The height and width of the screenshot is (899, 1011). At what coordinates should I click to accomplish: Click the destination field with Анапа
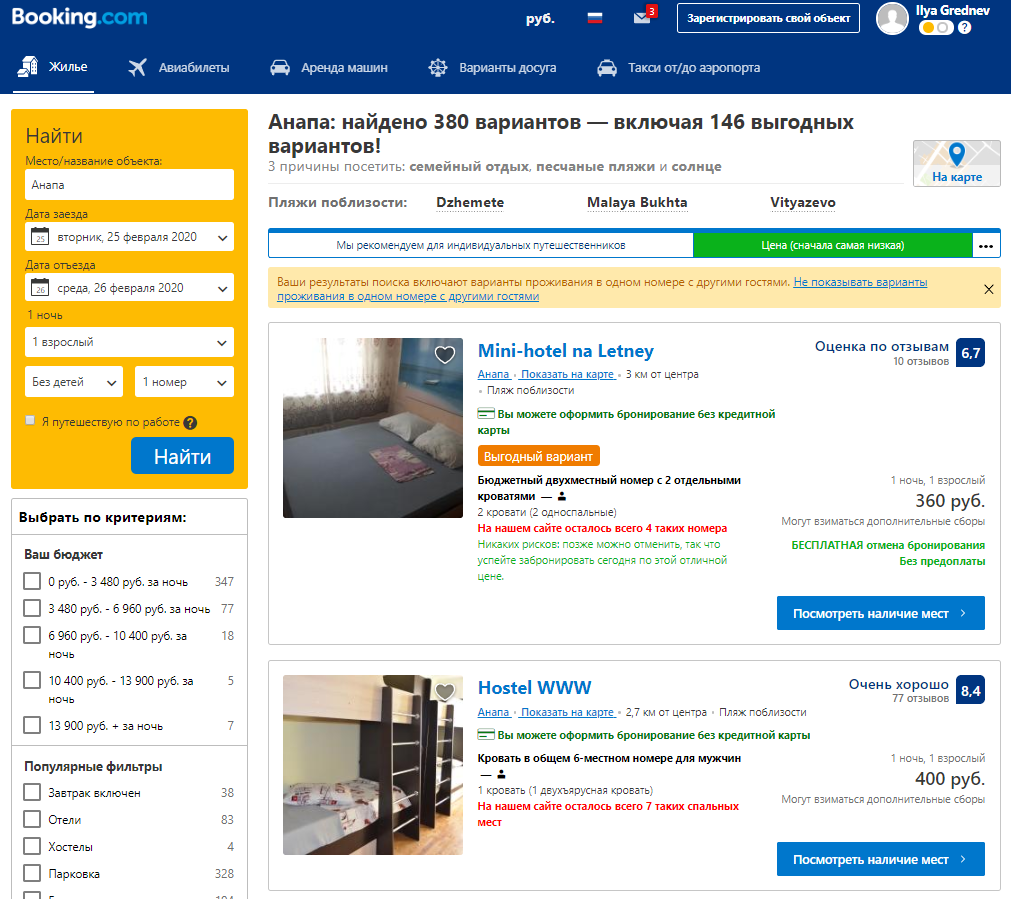pos(130,184)
